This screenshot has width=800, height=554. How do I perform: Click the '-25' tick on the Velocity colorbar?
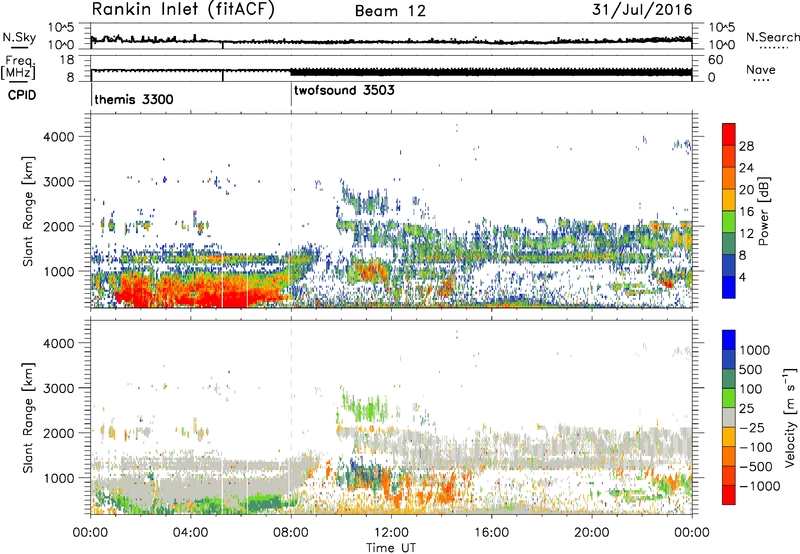click(x=753, y=428)
